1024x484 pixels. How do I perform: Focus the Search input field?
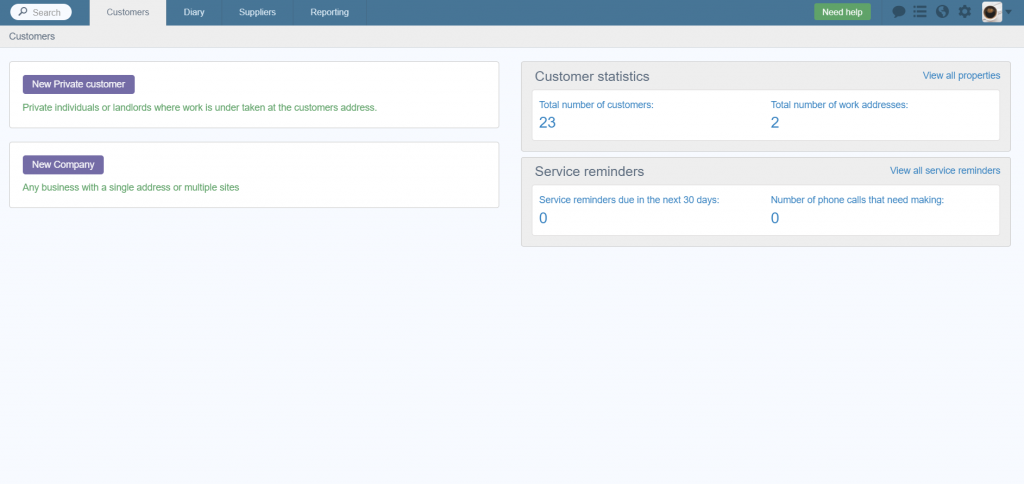tap(40, 12)
